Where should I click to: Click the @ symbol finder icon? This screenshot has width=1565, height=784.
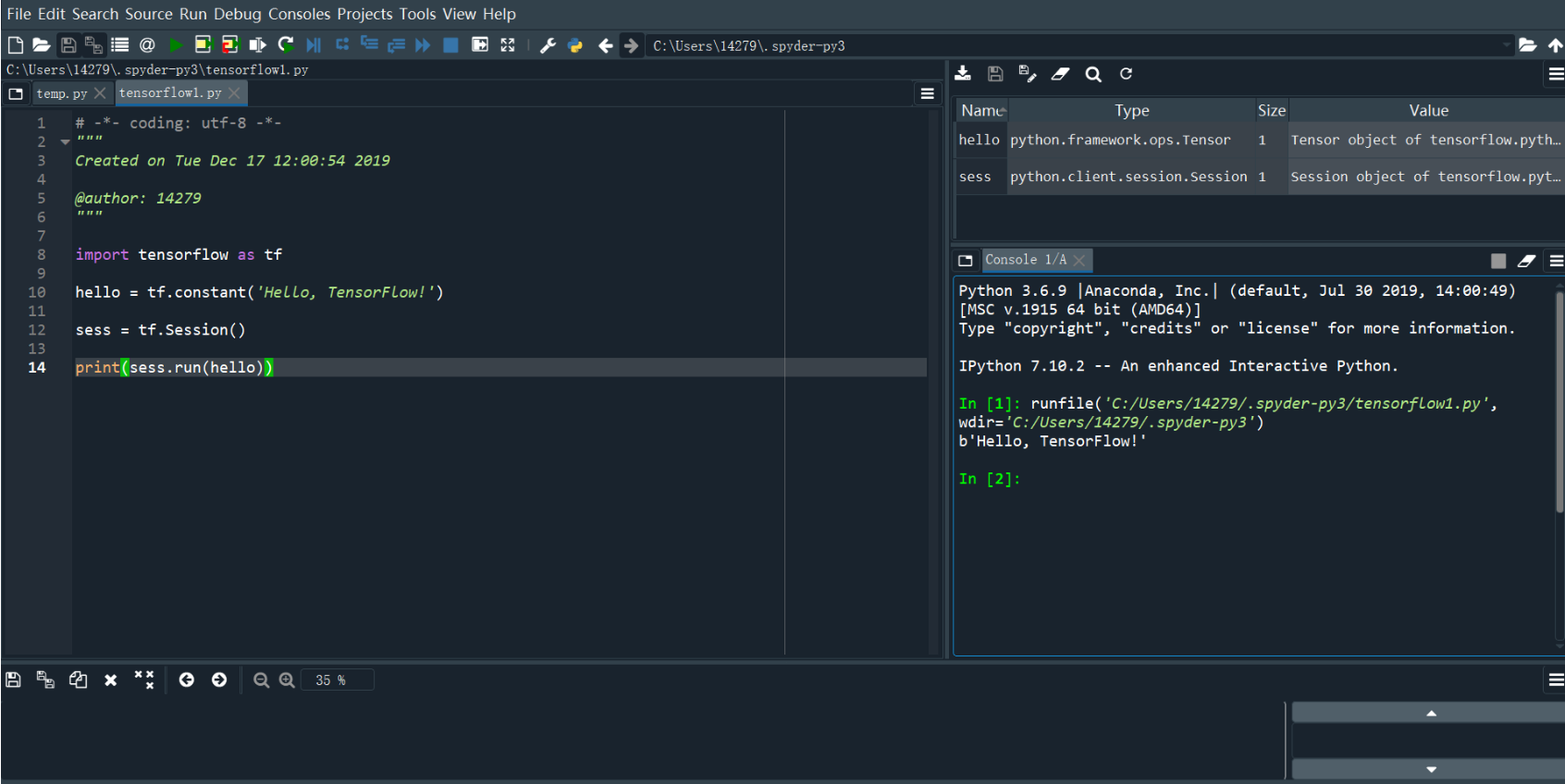pyautogui.click(x=147, y=45)
